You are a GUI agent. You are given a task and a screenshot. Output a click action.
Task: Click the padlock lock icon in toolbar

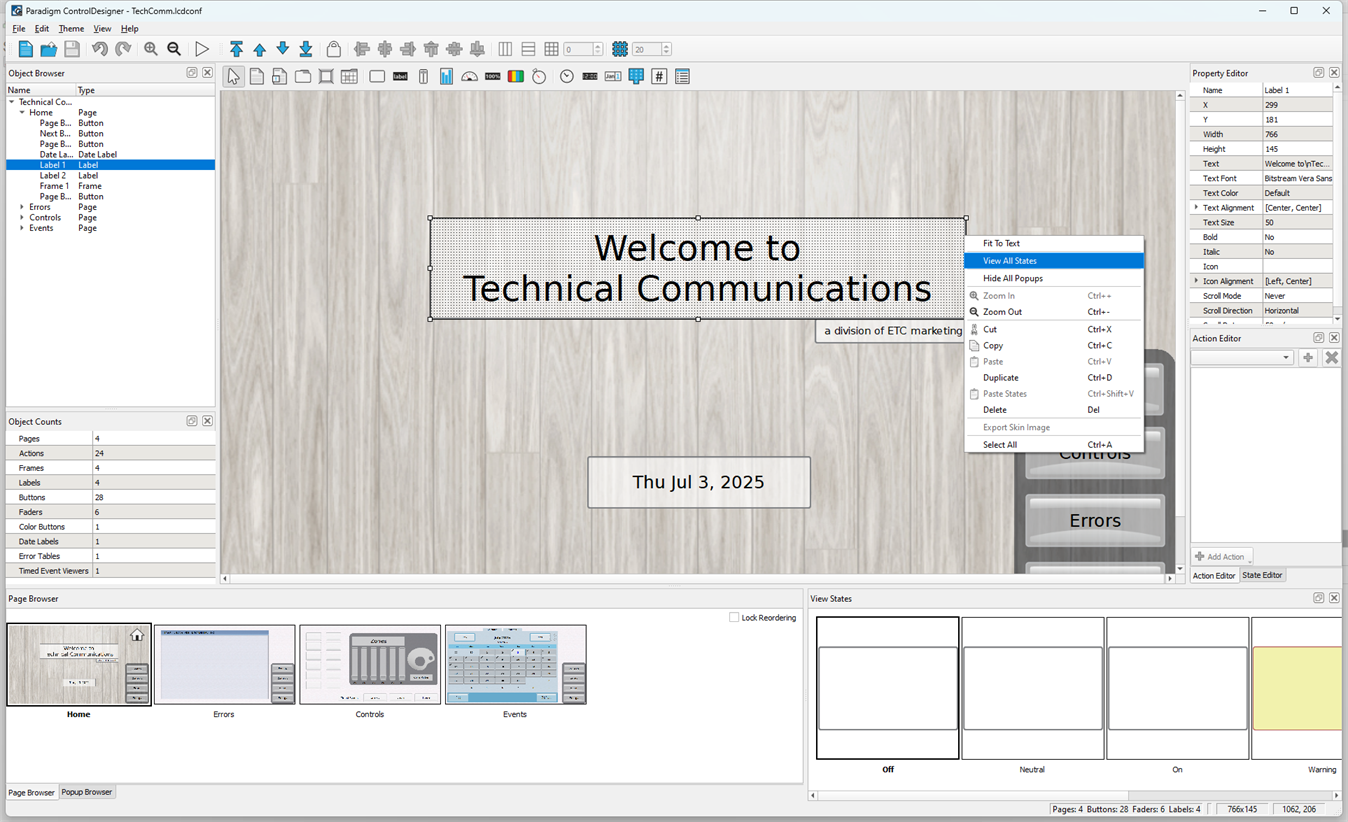[x=334, y=49]
